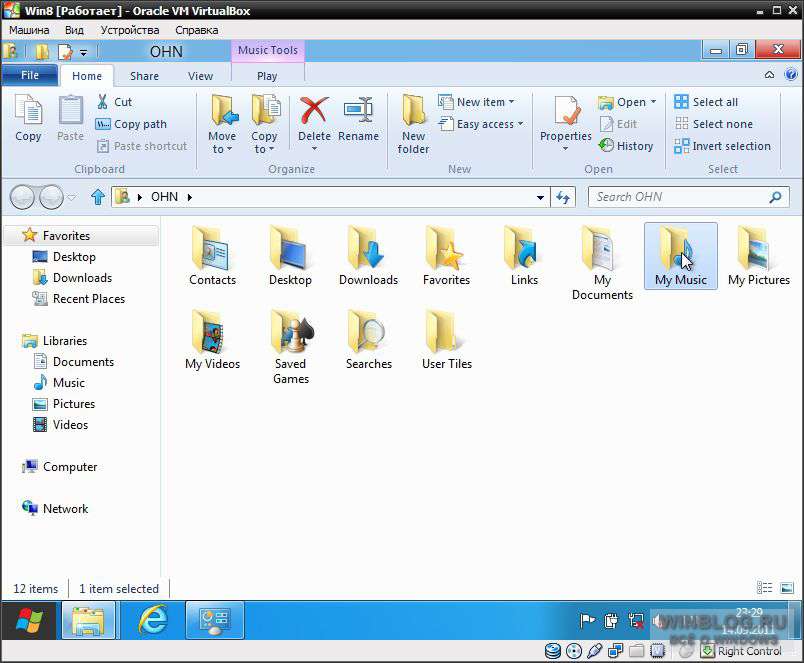This screenshot has width=804, height=663.
Task: Click the Back navigation button
Action: [22, 197]
